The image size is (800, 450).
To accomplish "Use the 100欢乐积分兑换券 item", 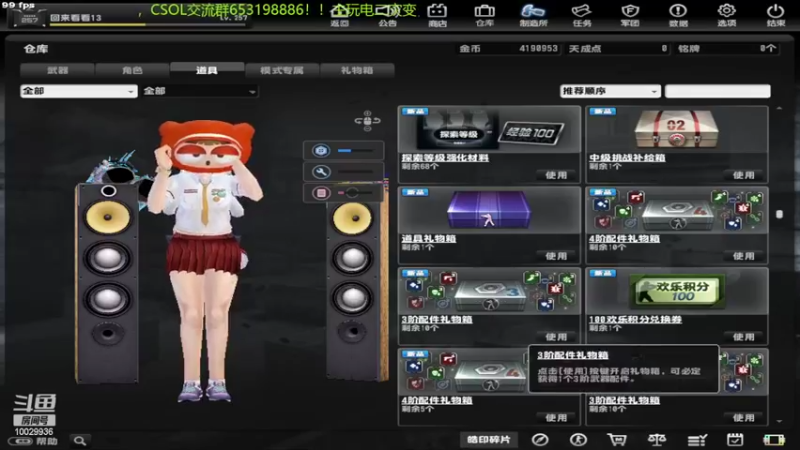I will click(743, 337).
